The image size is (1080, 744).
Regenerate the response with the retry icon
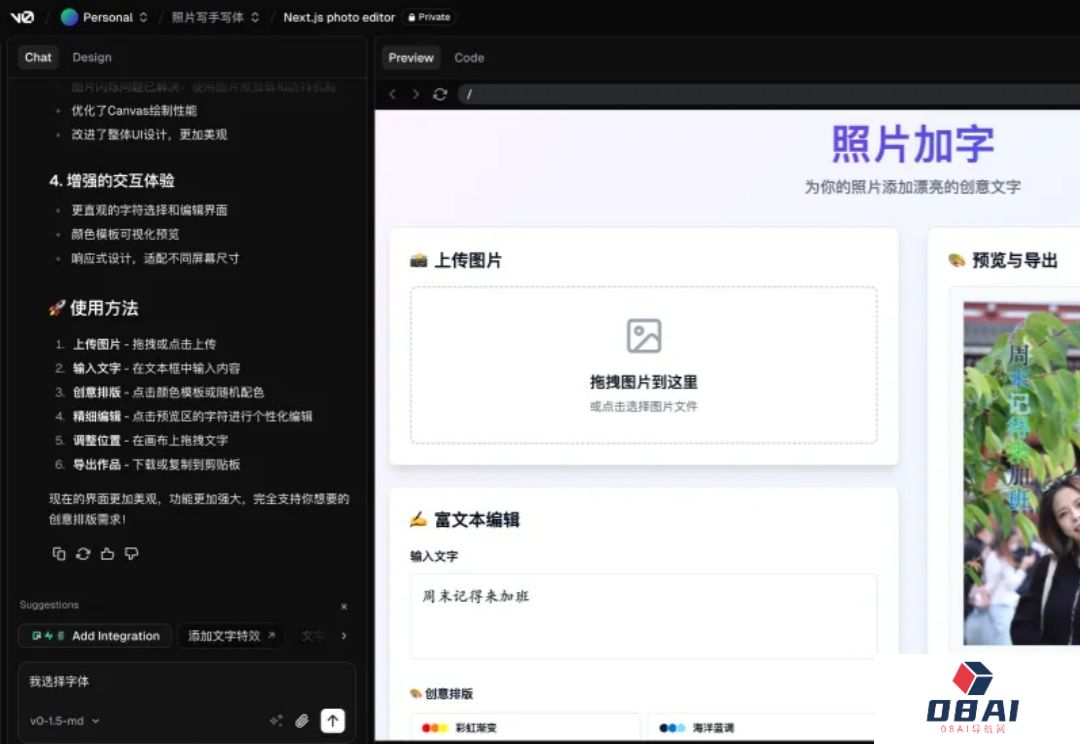tap(83, 554)
